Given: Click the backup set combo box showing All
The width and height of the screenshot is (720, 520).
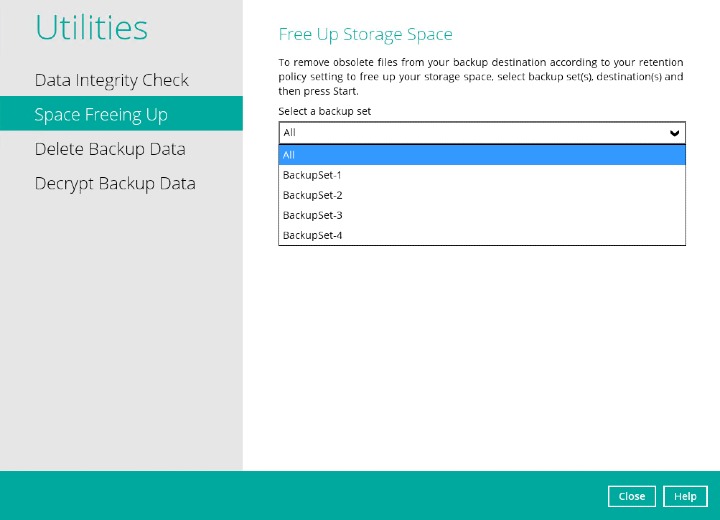Looking at the screenshot, I should point(470,133).
